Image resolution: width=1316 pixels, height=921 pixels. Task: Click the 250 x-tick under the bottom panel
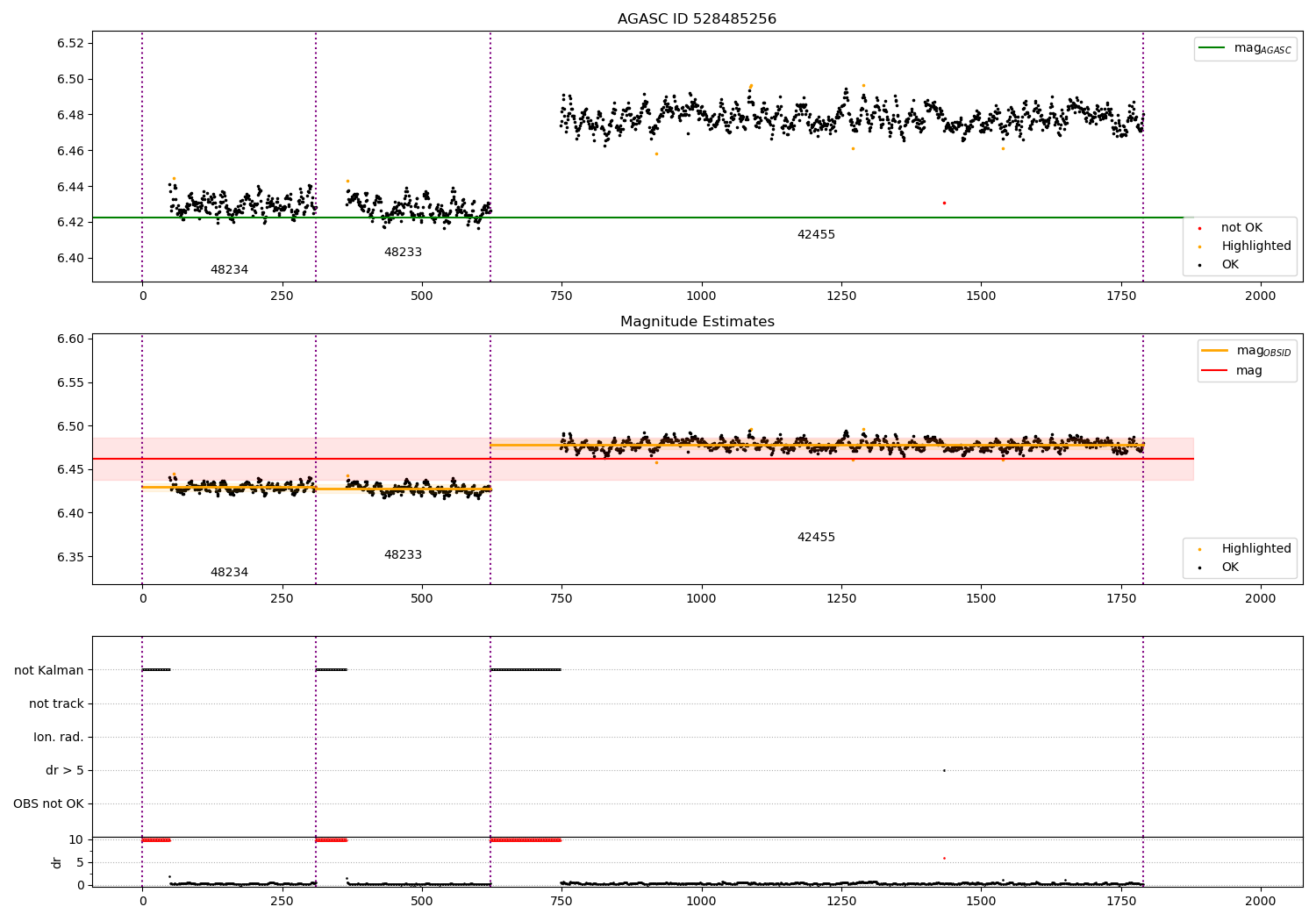[282, 902]
